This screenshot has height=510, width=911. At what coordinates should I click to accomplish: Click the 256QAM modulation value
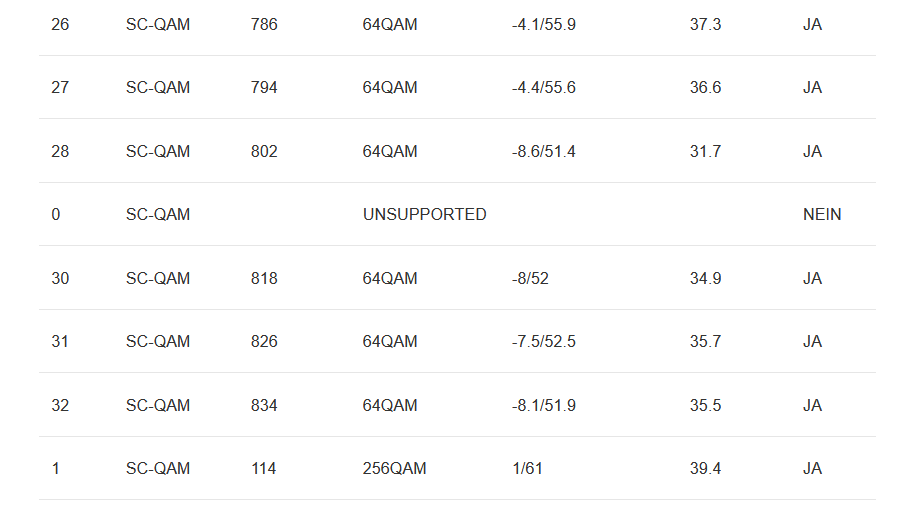point(394,469)
